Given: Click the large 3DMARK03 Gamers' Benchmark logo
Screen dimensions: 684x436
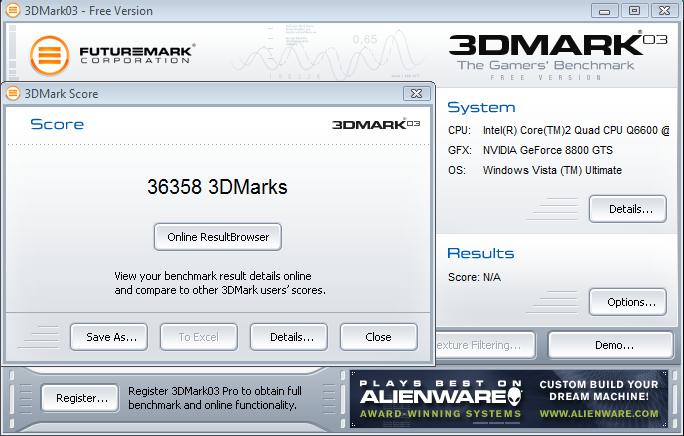Looking at the screenshot, I should 558,55.
